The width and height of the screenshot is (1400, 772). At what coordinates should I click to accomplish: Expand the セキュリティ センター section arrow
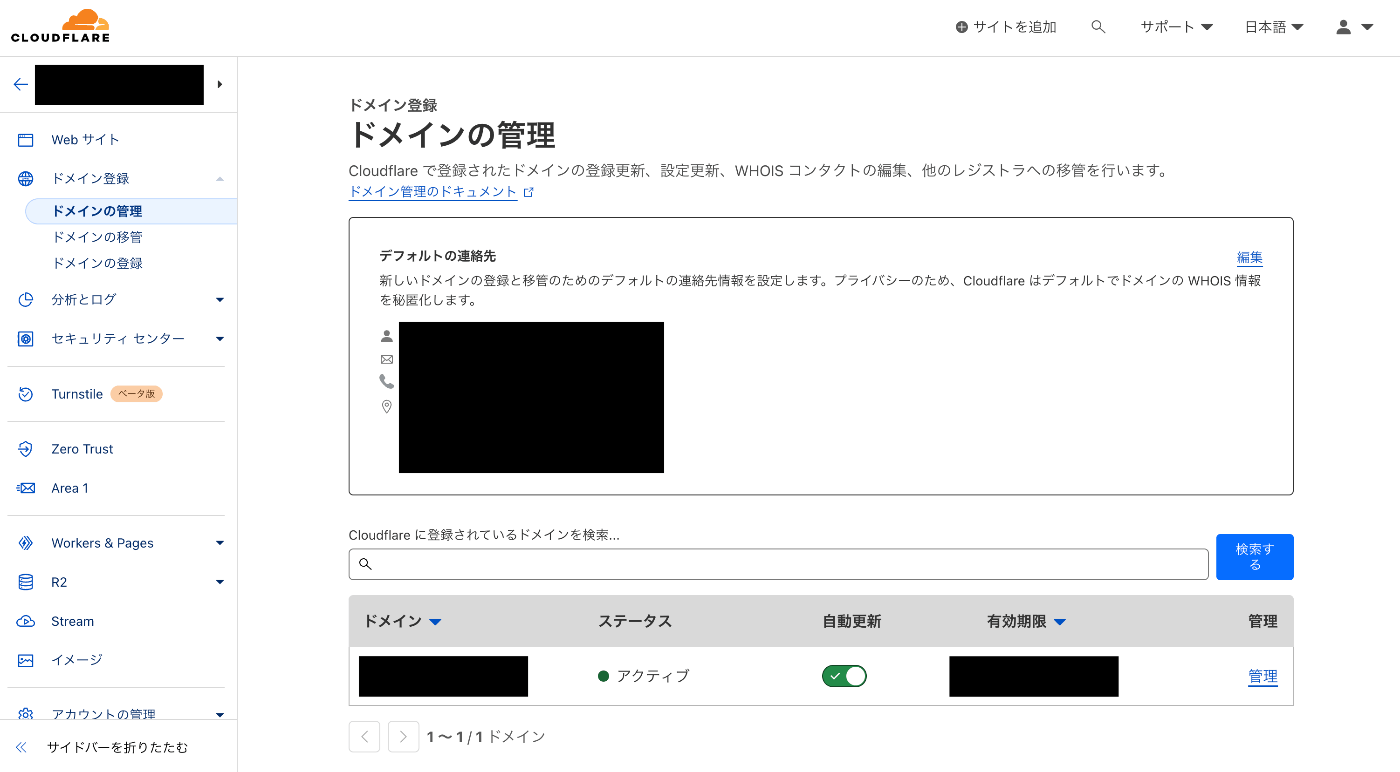click(220, 339)
